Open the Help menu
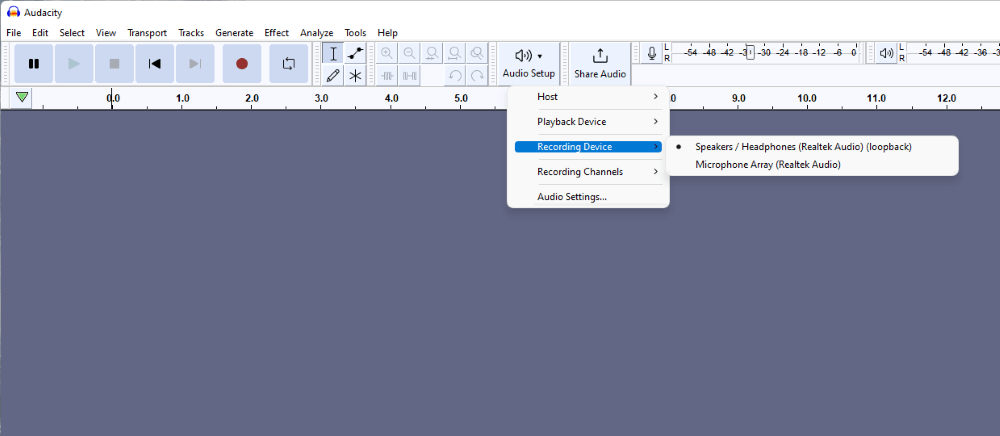The height and width of the screenshot is (436, 1000). click(x=388, y=33)
